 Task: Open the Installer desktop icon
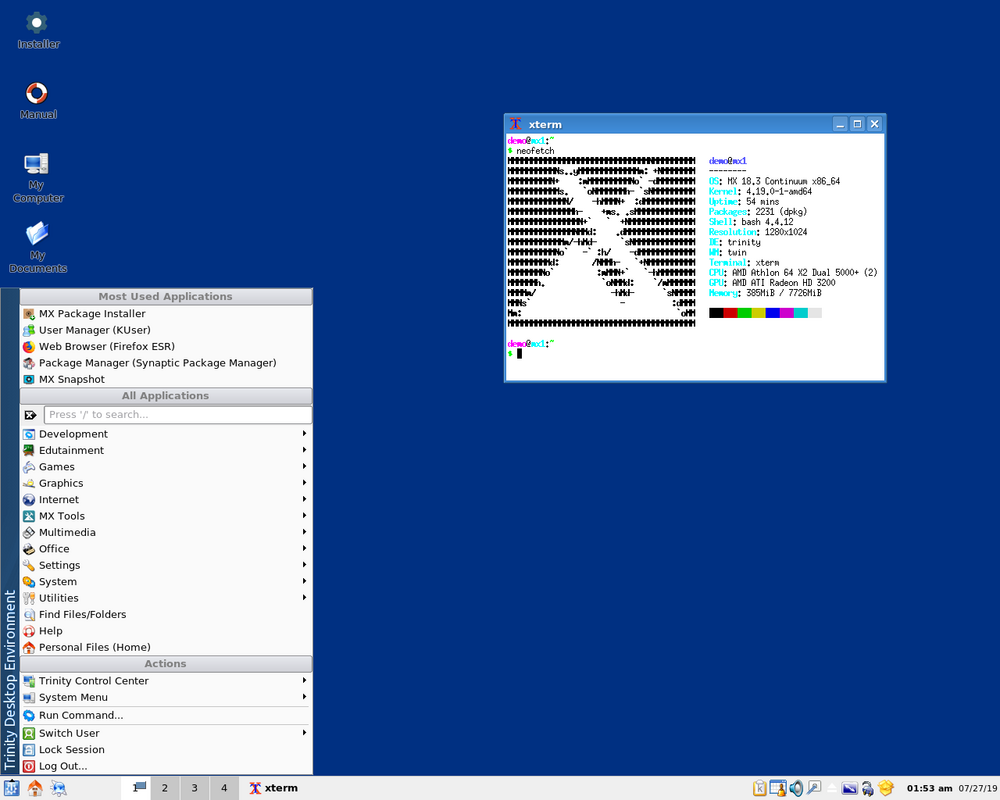(37, 31)
